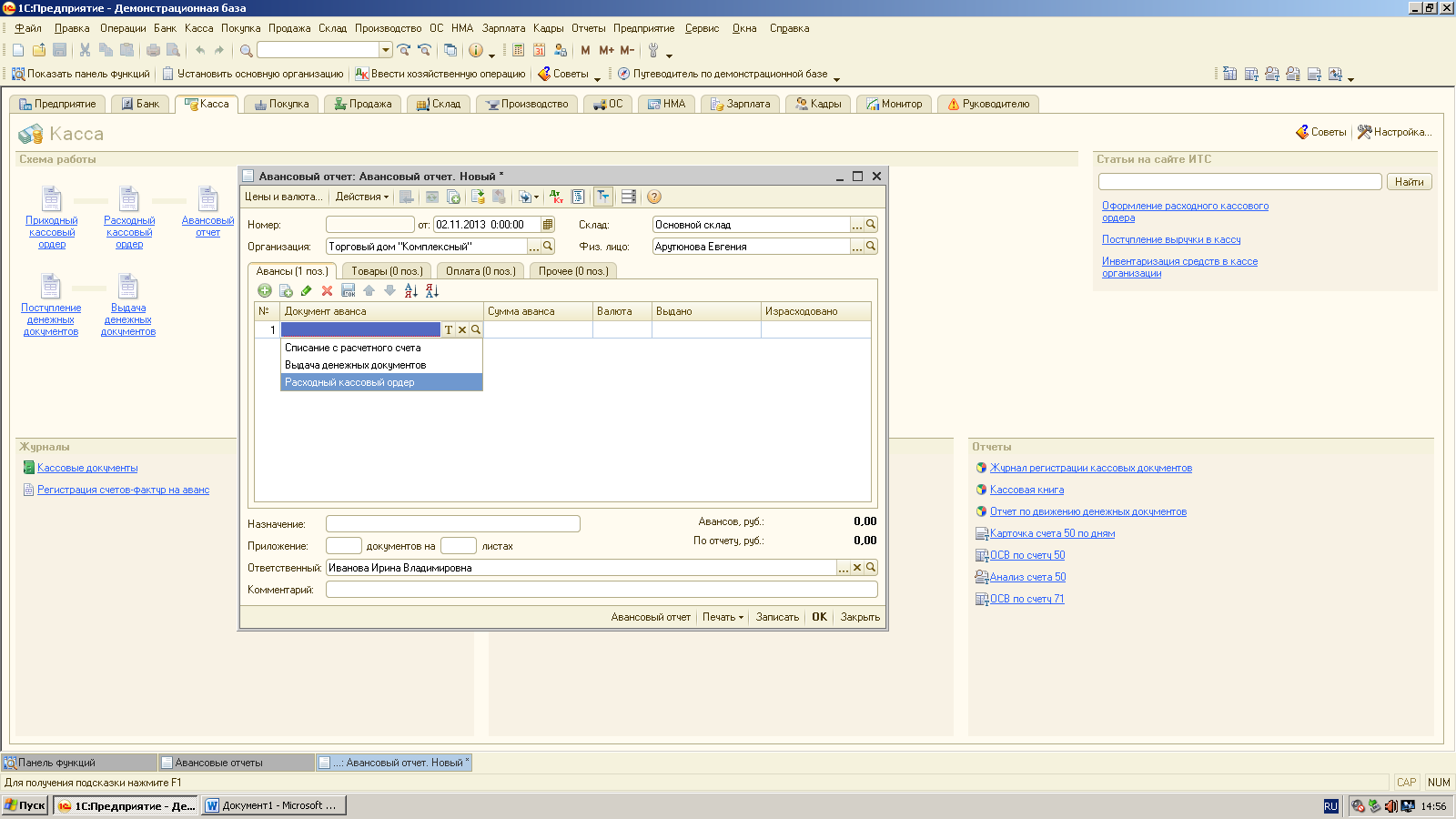Open the Печать dropdown button
This screenshot has height=819, width=1456.
[723, 617]
